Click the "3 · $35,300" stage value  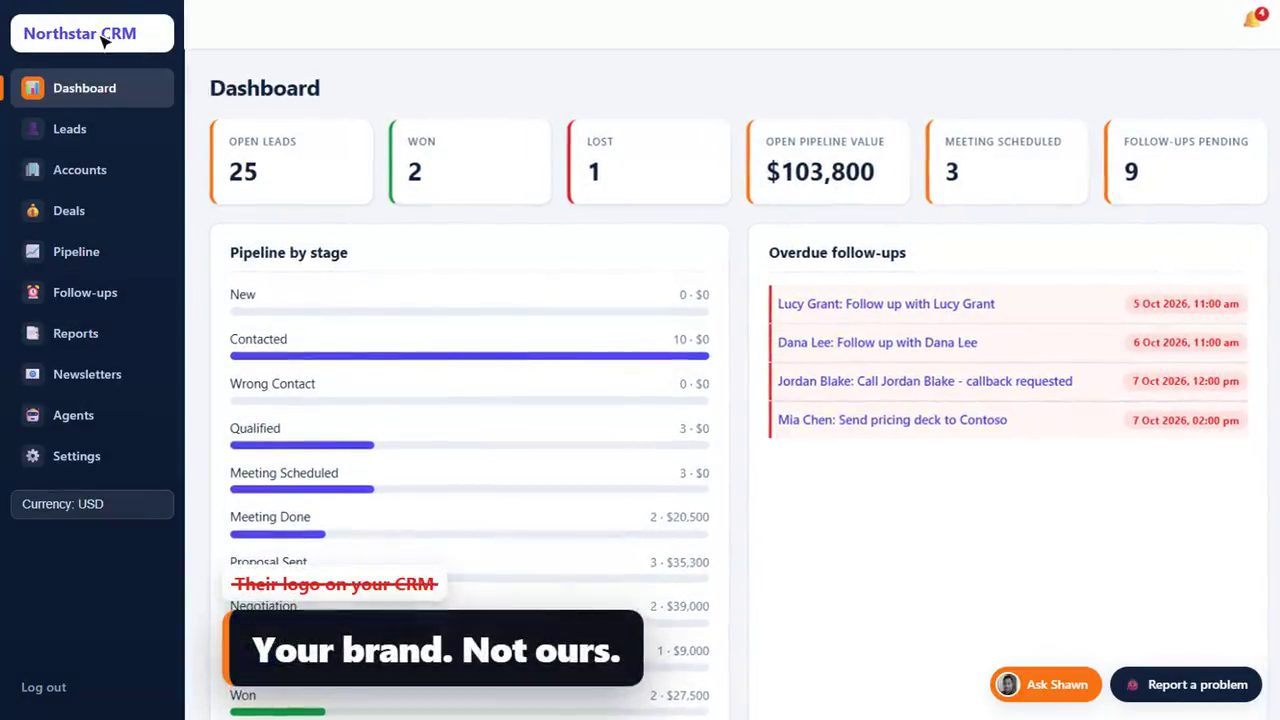(x=679, y=562)
